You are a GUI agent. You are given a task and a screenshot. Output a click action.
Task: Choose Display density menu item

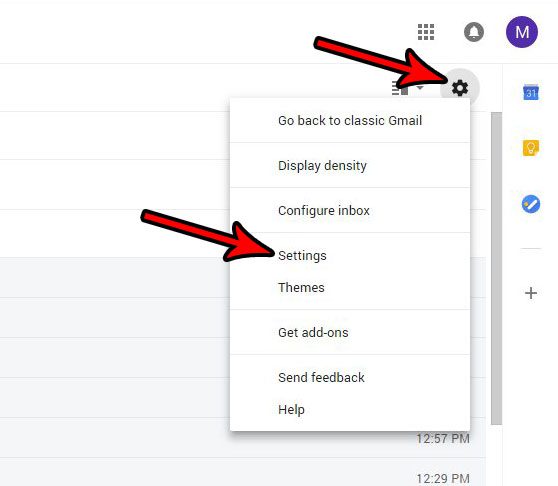click(350, 165)
